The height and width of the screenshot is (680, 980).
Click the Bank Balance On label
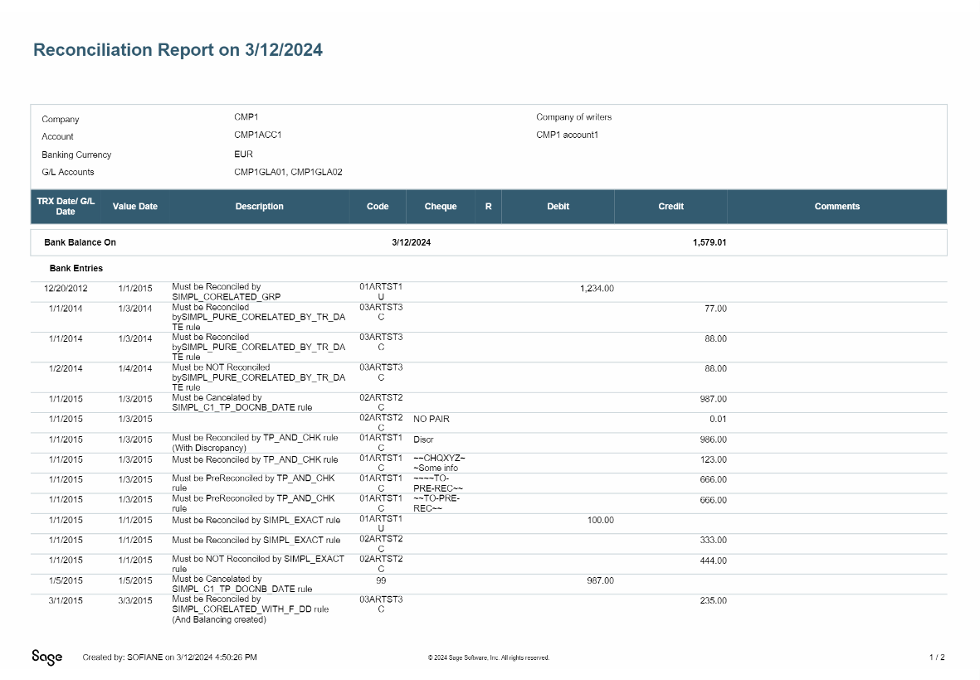point(87,243)
